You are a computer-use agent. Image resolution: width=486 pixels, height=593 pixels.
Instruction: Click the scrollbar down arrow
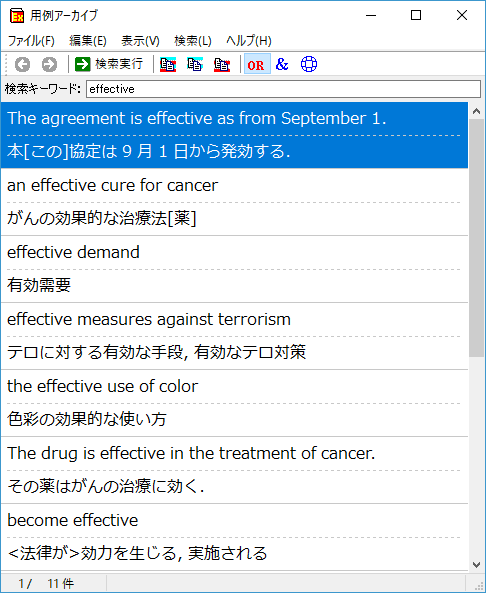(x=476, y=565)
